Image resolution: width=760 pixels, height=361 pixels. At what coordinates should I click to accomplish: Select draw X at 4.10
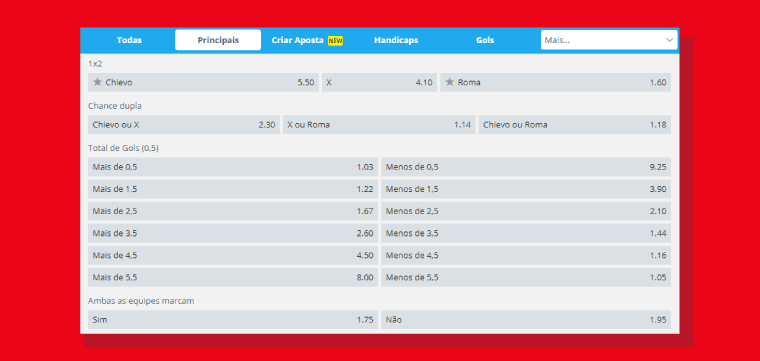coord(380,82)
